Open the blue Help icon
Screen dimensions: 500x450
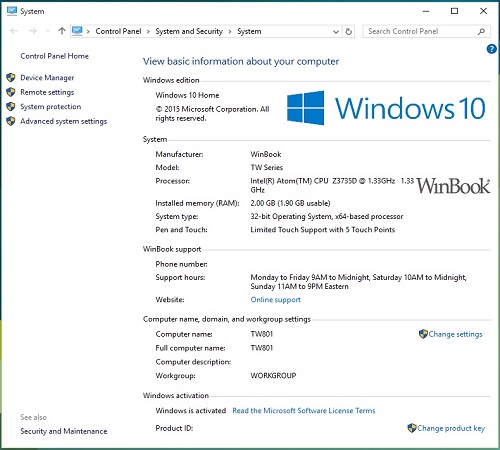[491, 49]
